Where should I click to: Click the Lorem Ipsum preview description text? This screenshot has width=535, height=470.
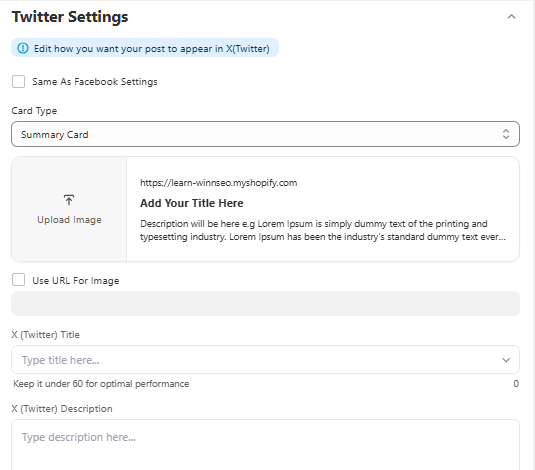pyautogui.click(x=323, y=230)
